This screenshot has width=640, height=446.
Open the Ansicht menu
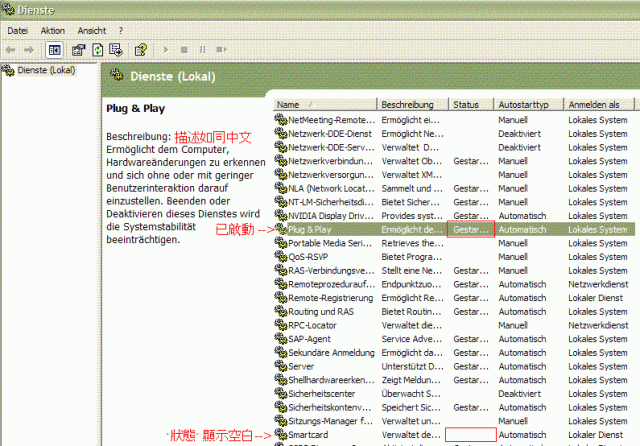[92, 31]
